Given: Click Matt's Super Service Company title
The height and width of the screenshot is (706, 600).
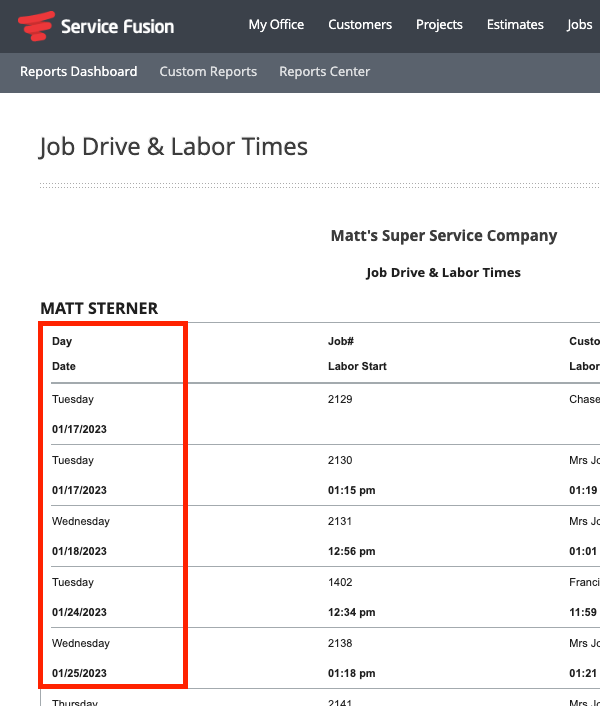Looking at the screenshot, I should pos(444,235).
